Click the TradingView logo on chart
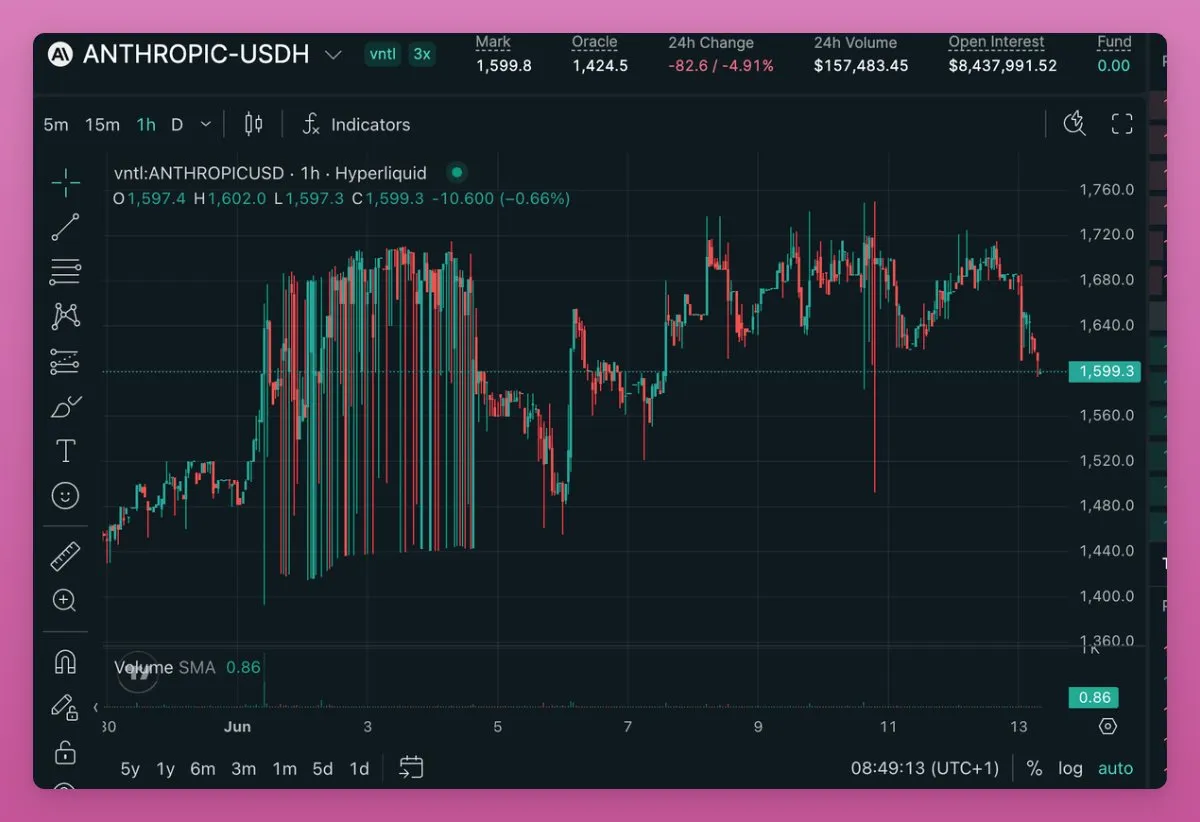 click(x=138, y=671)
